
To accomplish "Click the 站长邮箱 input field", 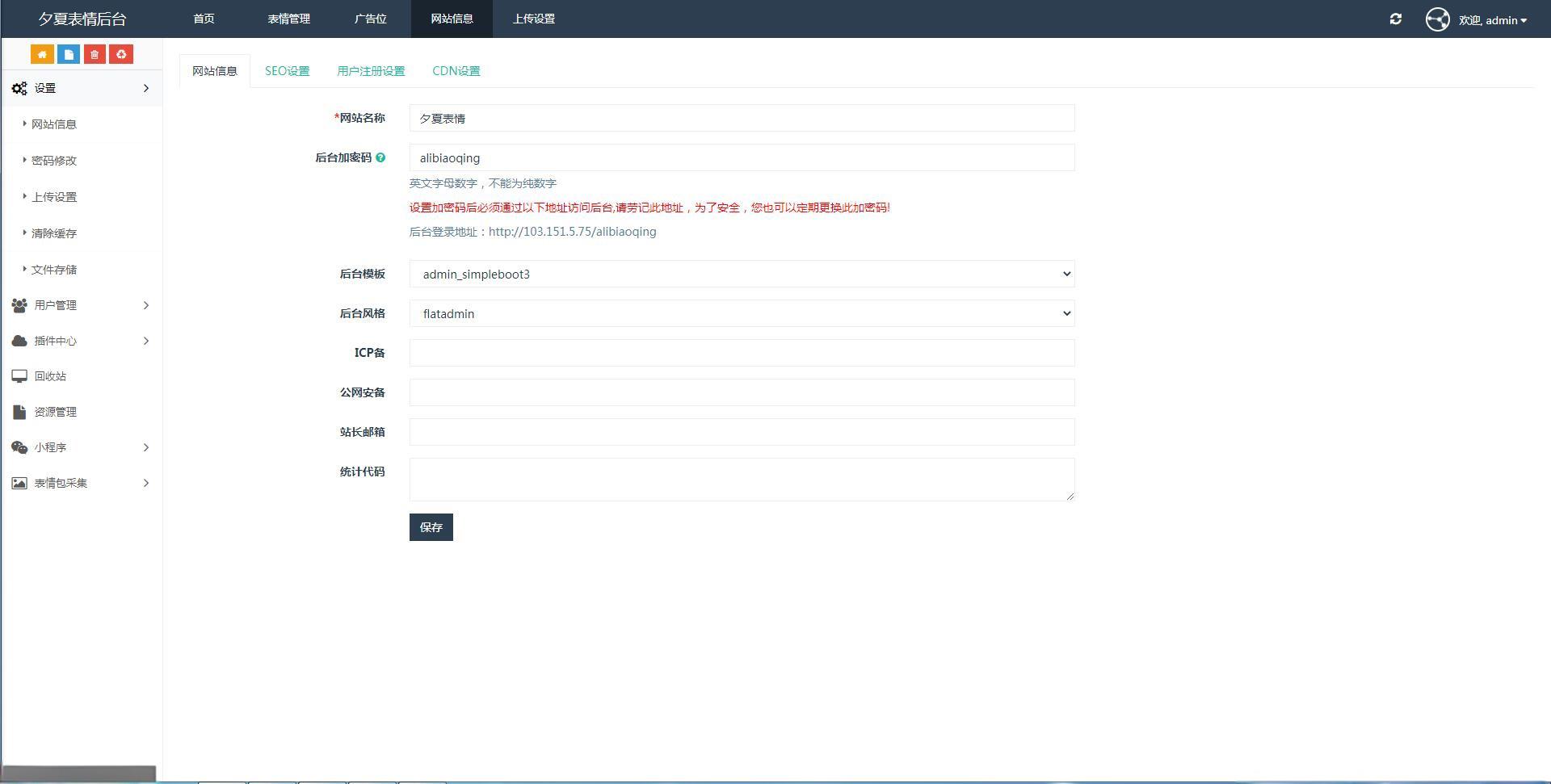I will coord(742,432).
